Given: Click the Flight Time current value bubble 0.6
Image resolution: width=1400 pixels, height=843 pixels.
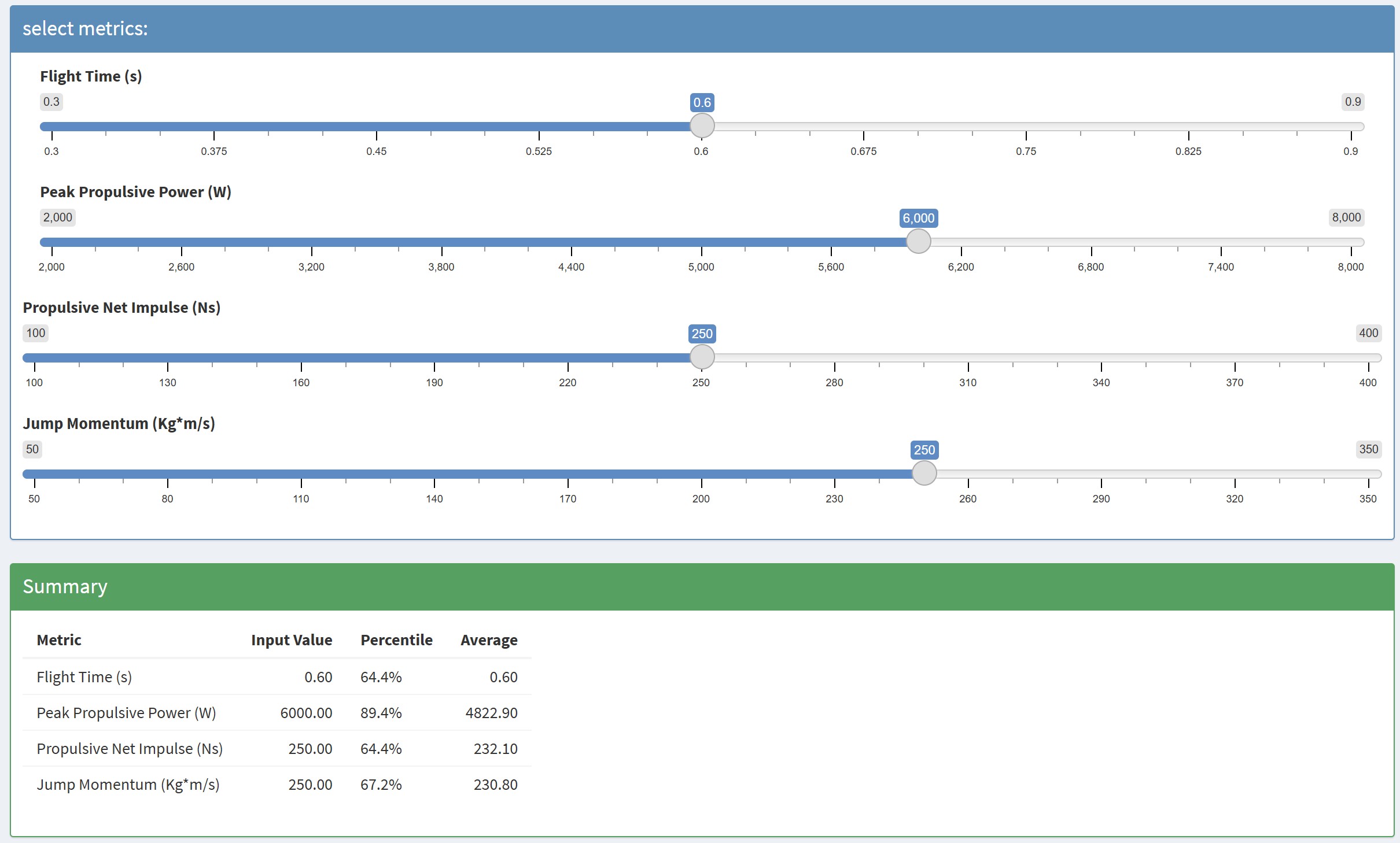Looking at the screenshot, I should coord(702,103).
